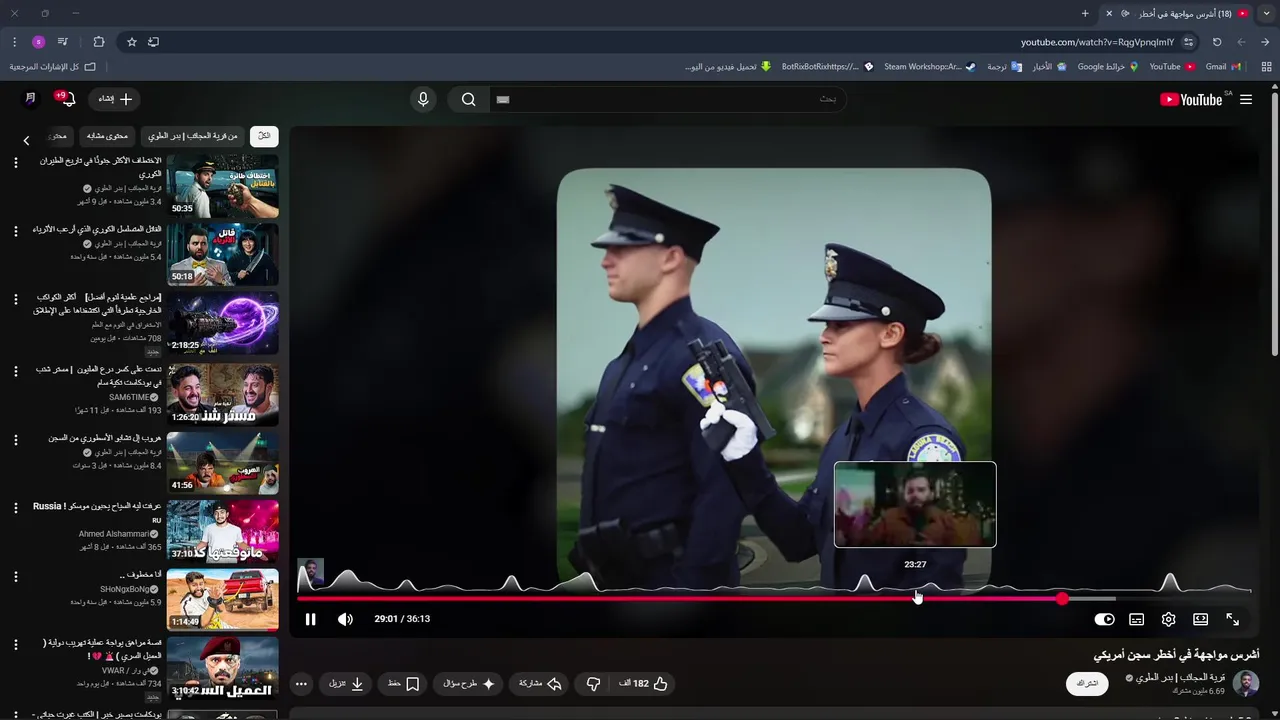Image resolution: width=1280 pixels, height=720 pixels.
Task: Open the 1:14:49 red truck video thumbnail
Action: (222, 600)
